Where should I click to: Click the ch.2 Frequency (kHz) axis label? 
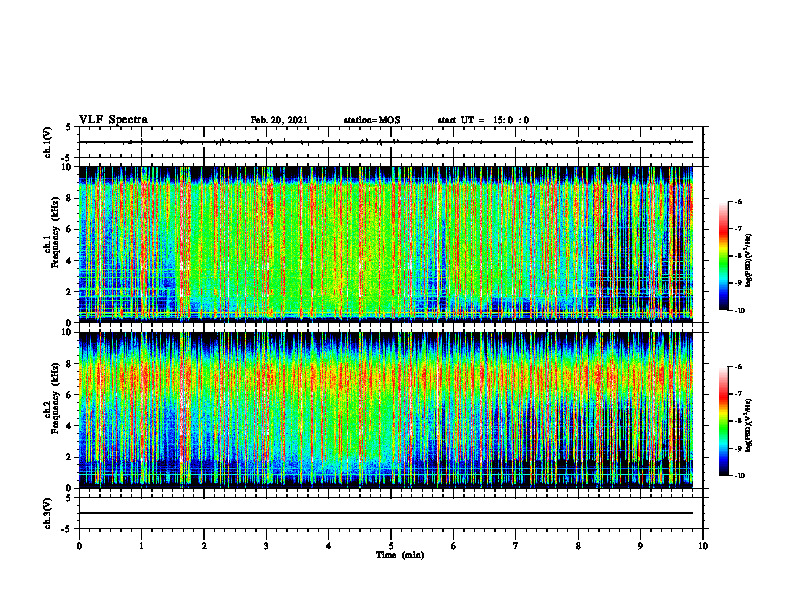pos(53,398)
